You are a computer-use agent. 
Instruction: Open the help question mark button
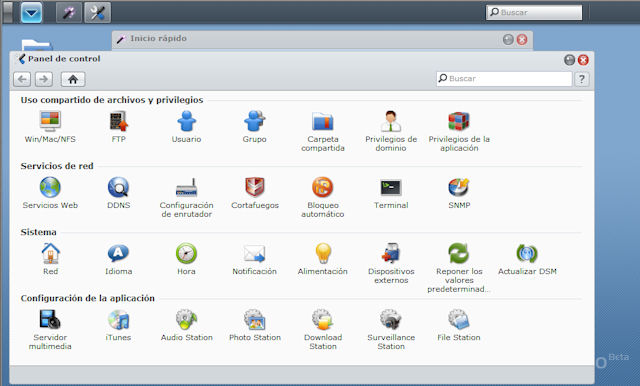582,79
